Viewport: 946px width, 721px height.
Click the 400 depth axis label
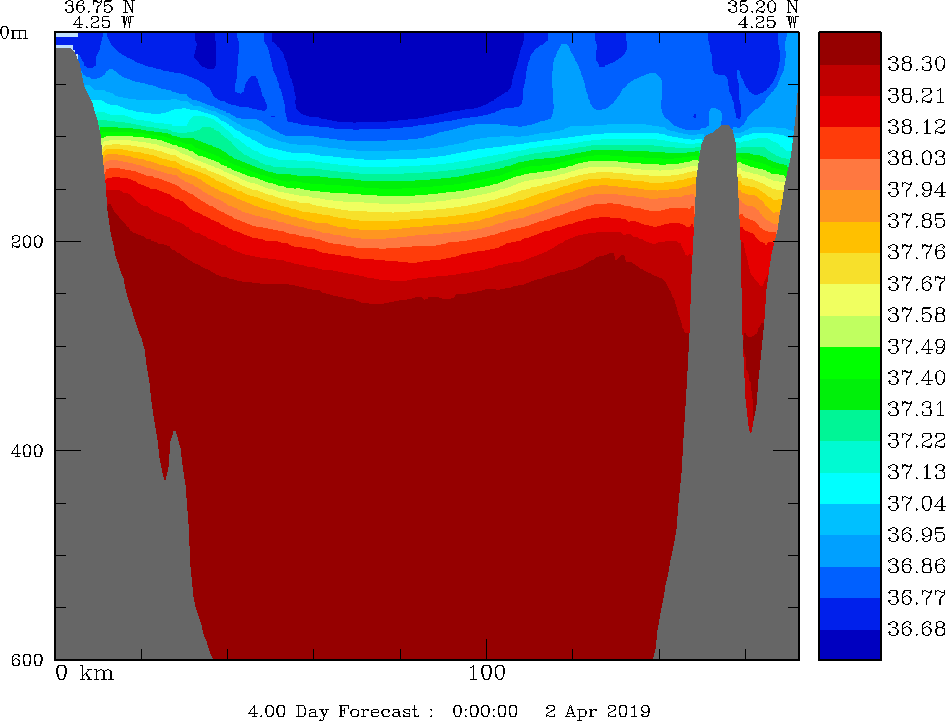point(27,451)
